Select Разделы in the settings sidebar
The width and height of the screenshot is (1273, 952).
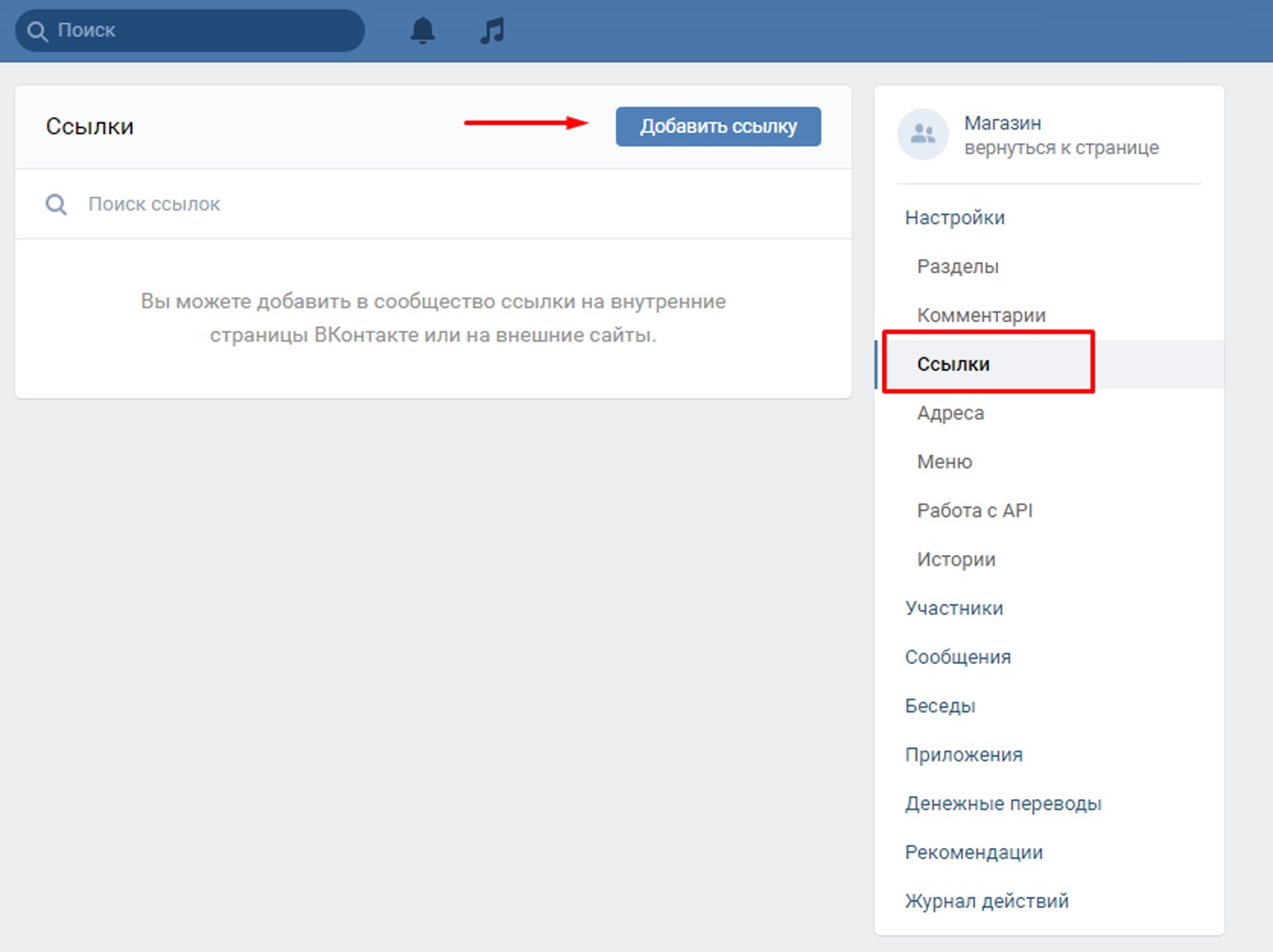click(x=958, y=267)
